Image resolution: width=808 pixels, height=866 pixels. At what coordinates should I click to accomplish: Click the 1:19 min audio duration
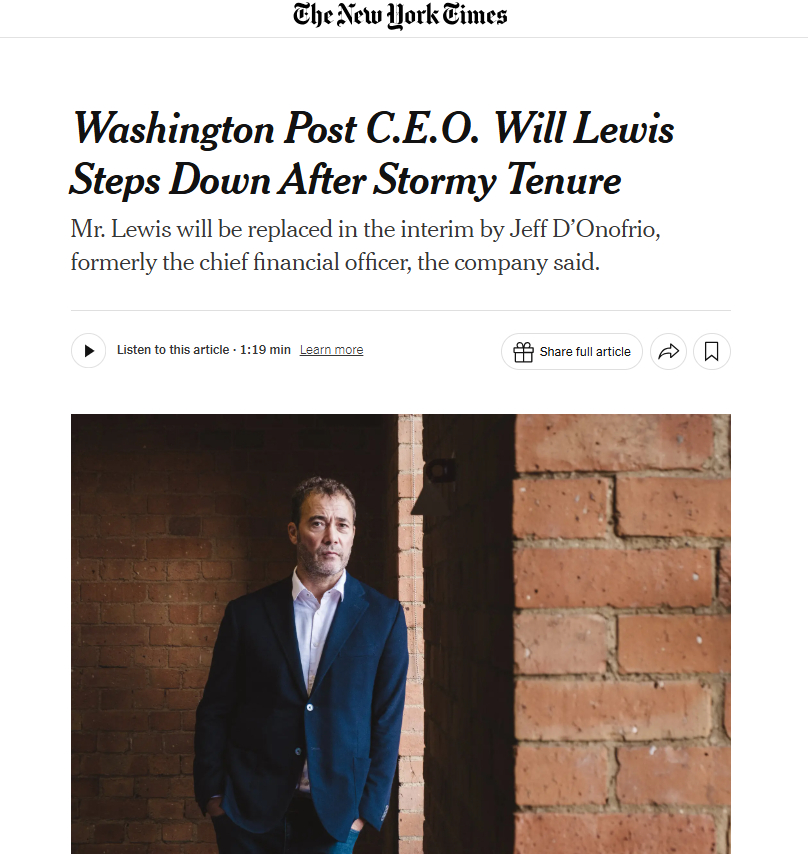pos(265,350)
